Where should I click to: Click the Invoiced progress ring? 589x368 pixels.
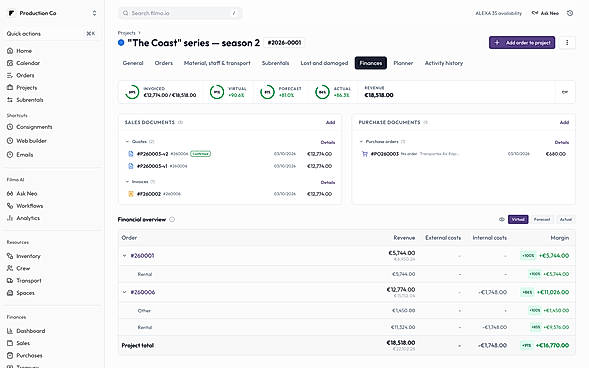point(132,92)
